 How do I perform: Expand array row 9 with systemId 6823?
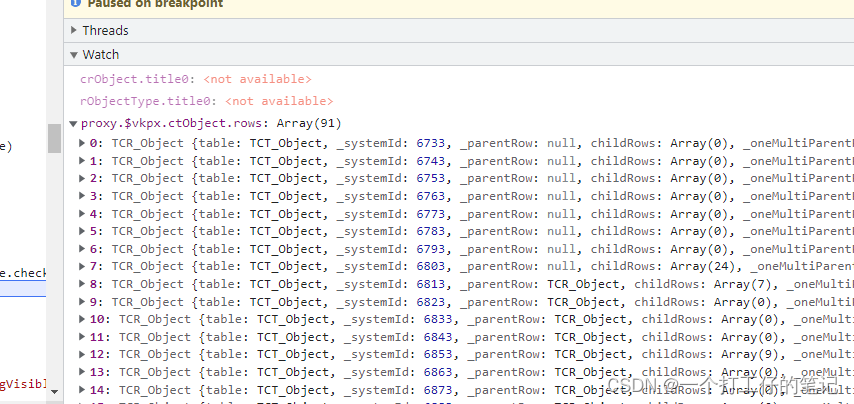[82, 301]
